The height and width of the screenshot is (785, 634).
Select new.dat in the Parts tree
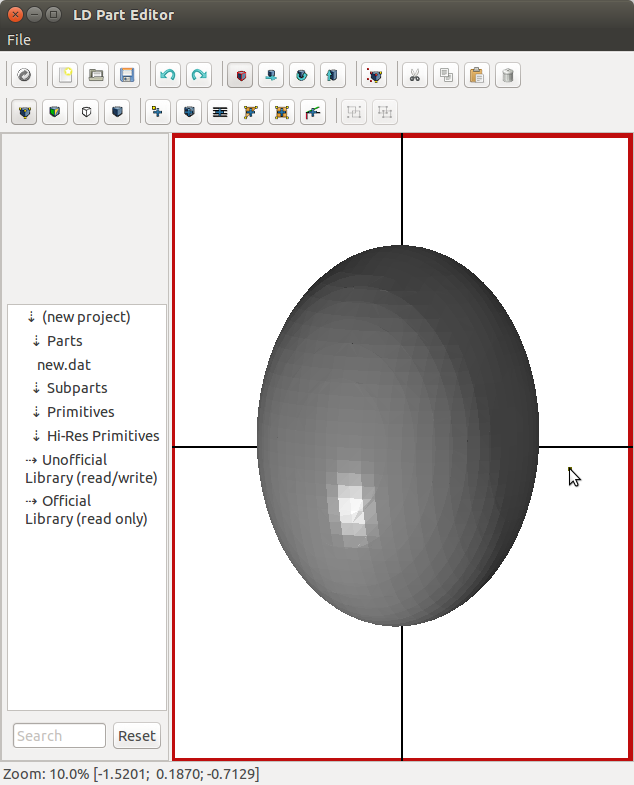pos(64,365)
